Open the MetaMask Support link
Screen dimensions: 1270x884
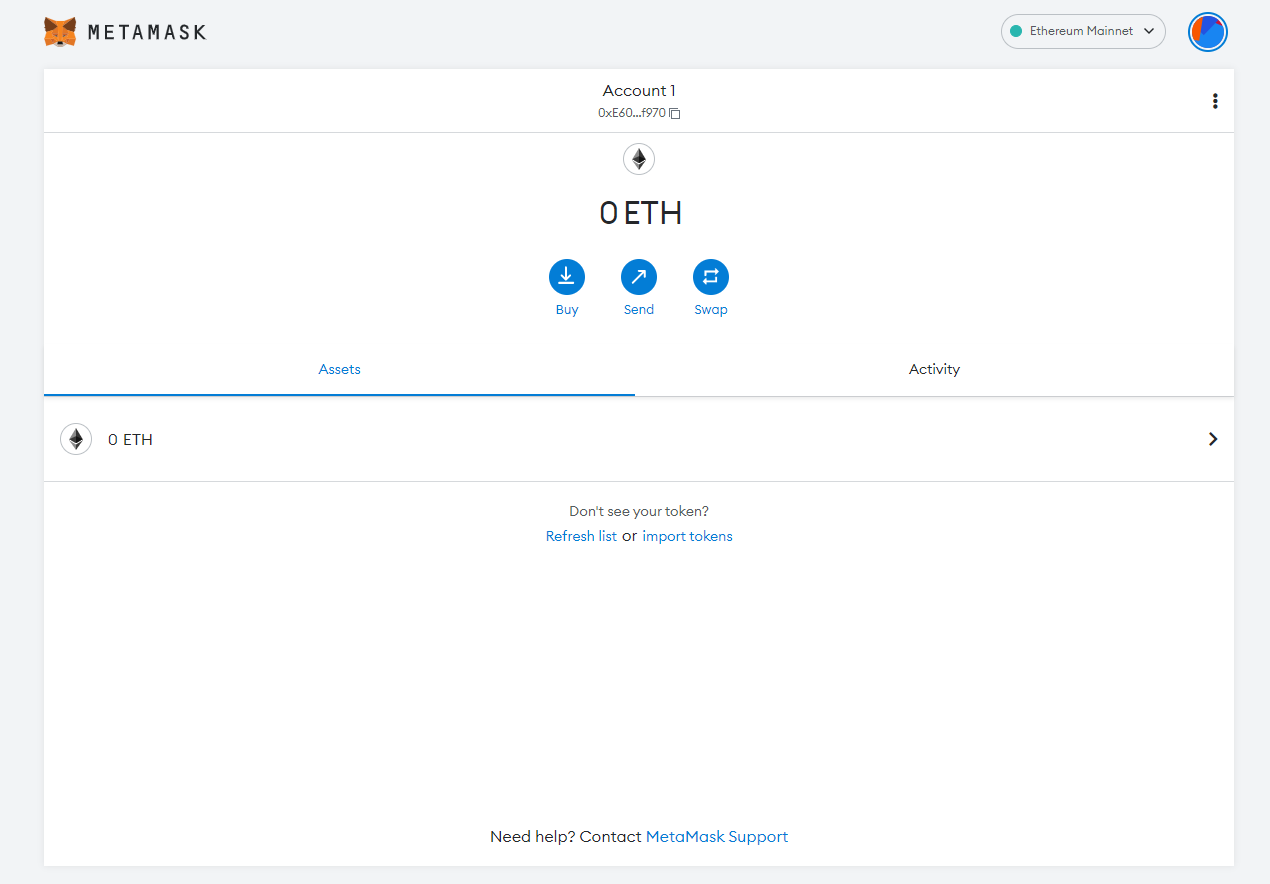click(716, 836)
